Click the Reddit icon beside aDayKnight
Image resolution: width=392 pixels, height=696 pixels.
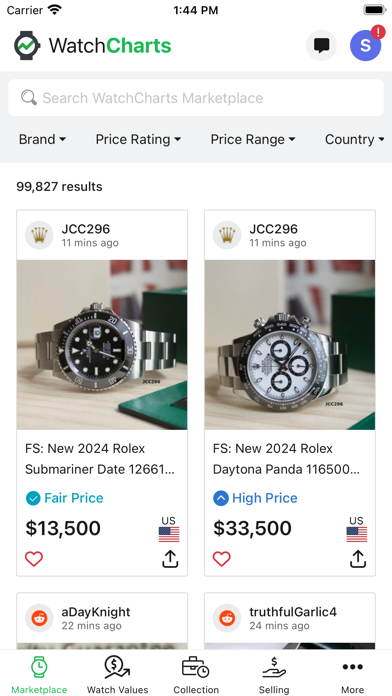point(39,618)
